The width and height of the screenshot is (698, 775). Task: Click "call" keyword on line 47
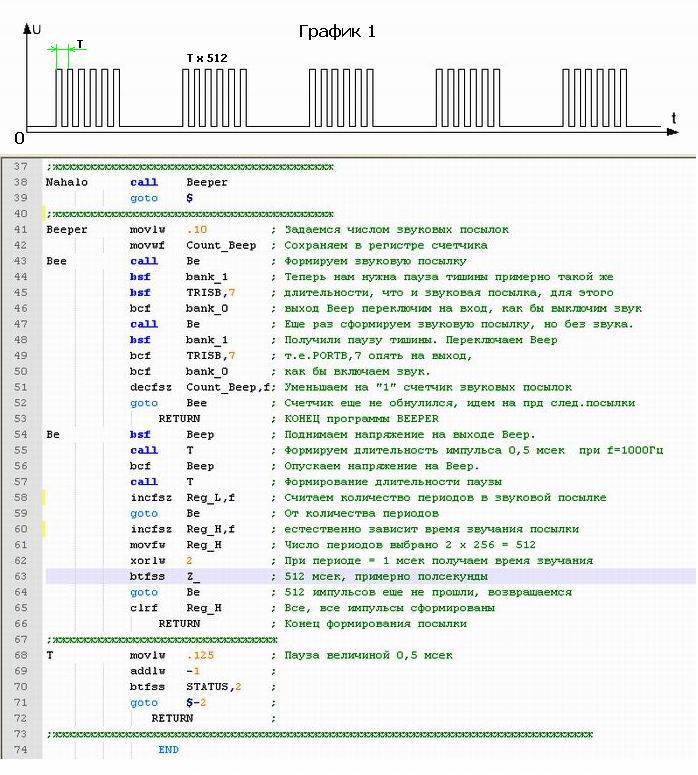[x=144, y=324]
